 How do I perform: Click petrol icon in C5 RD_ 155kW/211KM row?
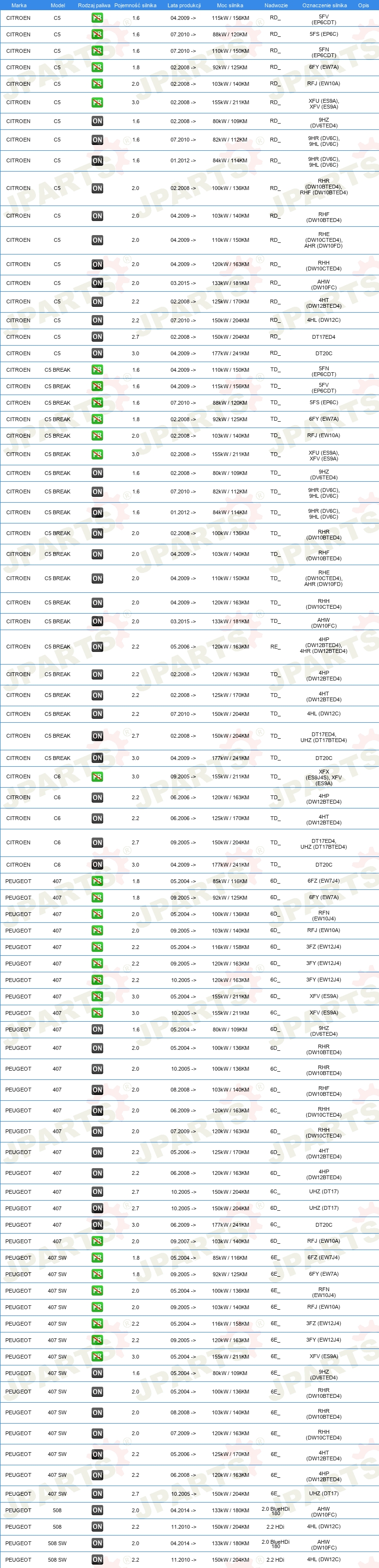97,103
